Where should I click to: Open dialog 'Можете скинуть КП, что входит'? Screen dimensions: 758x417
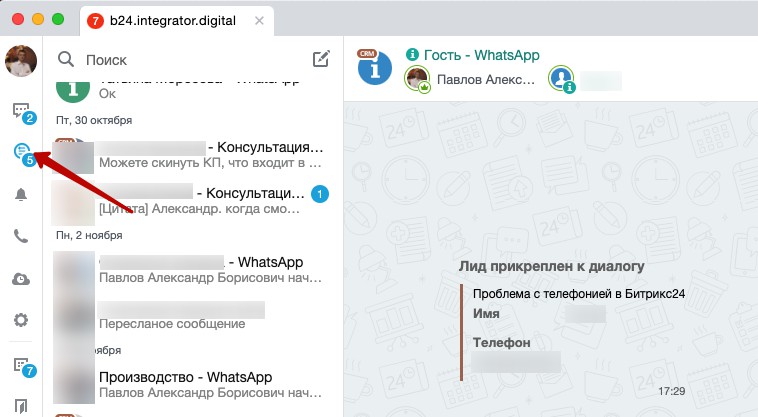[x=192, y=155]
